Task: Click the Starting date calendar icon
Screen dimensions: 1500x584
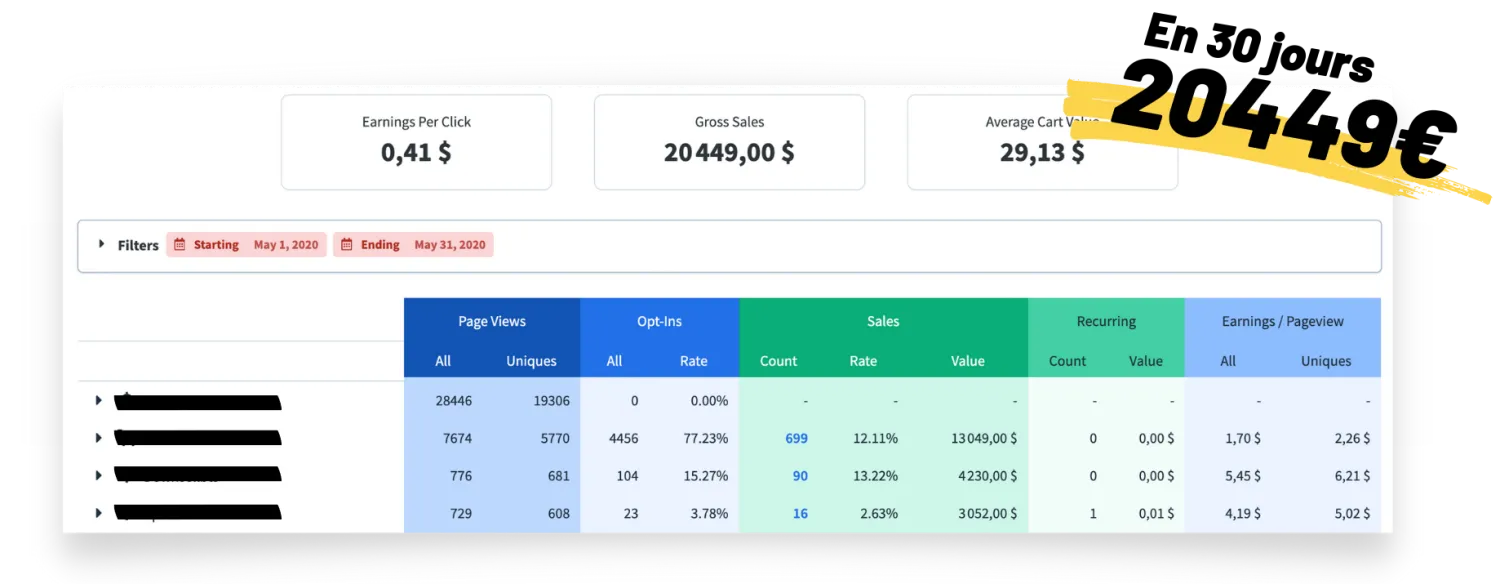Action: point(180,245)
